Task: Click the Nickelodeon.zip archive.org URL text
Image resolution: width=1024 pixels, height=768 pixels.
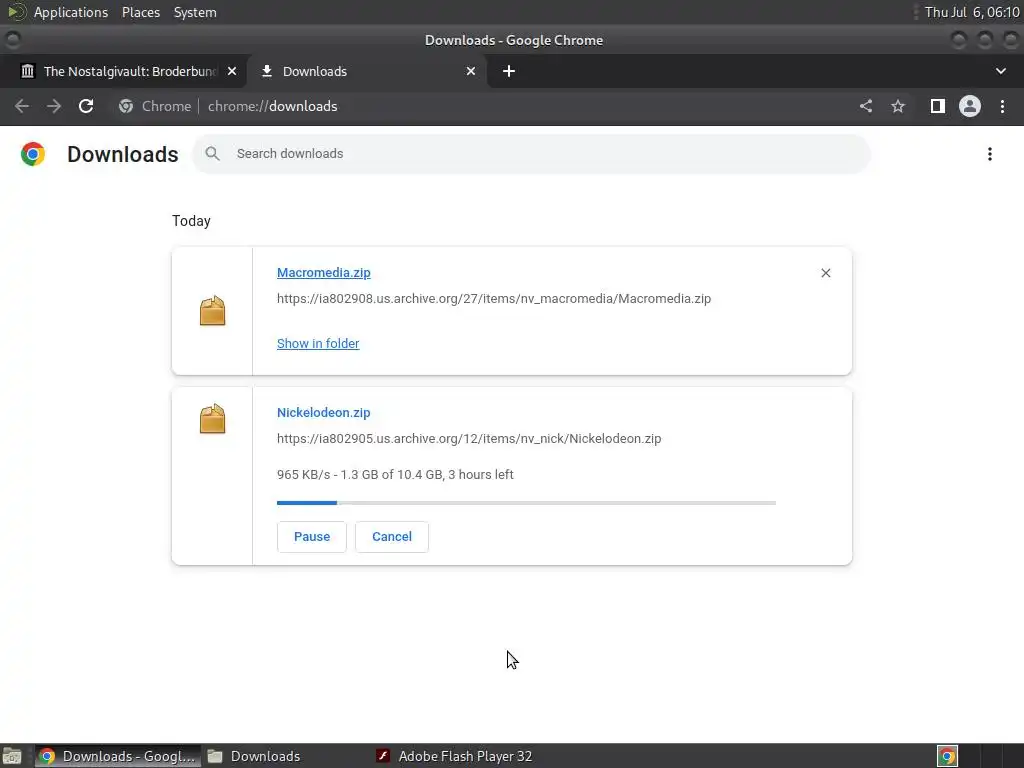Action: (x=469, y=439)
